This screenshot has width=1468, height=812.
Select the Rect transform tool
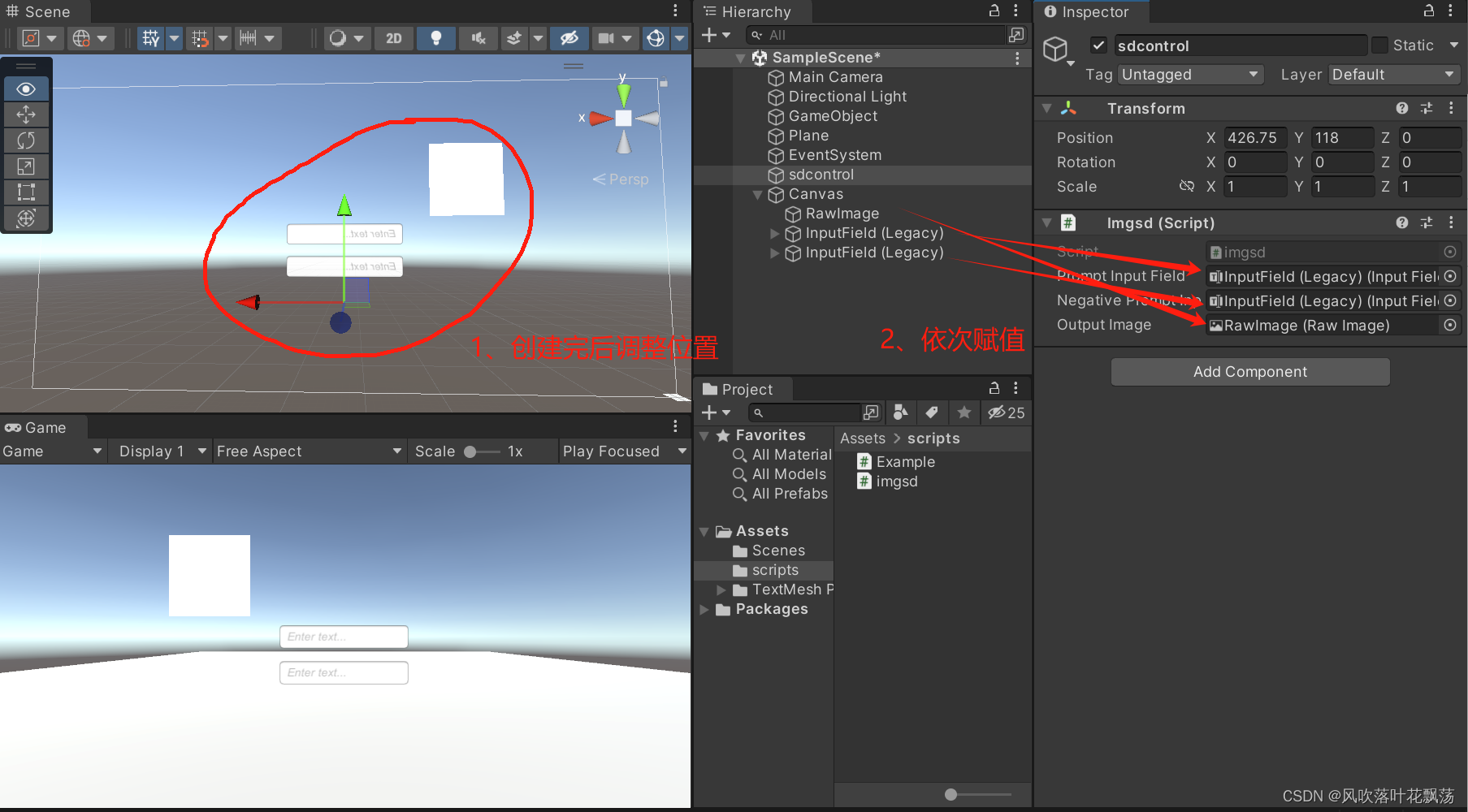coord(25,192)
